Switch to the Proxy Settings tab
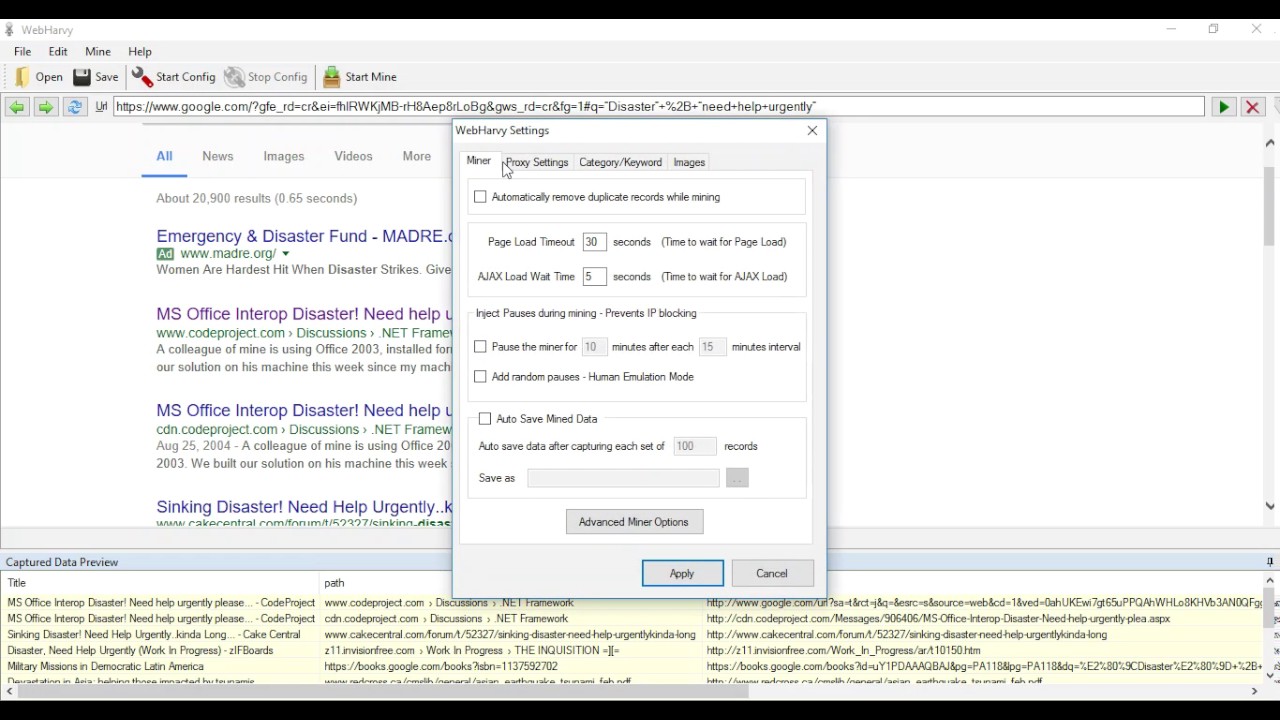 tap(537, 162)
